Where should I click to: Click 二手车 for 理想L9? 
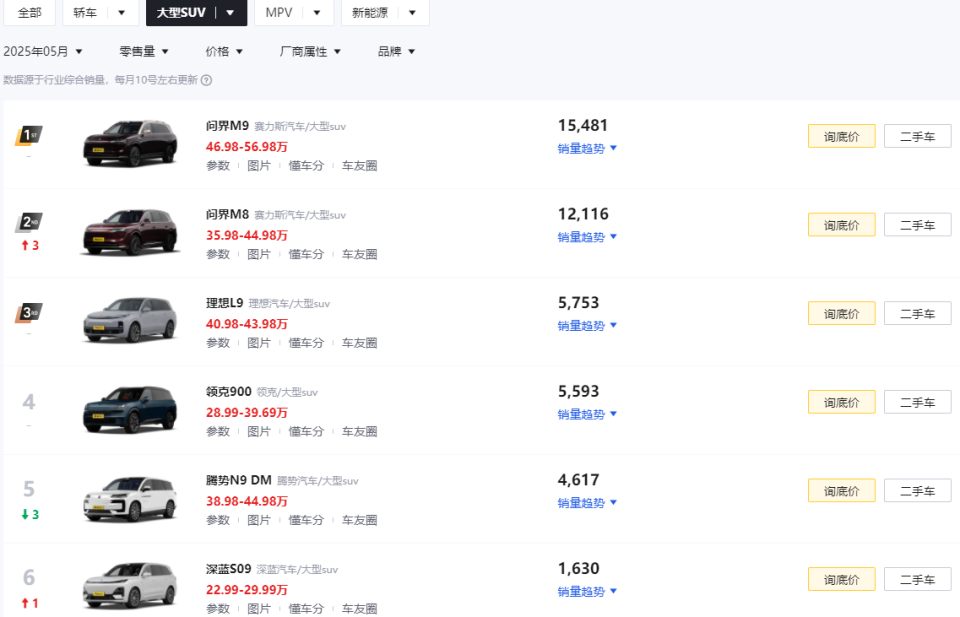pos(917,313)
